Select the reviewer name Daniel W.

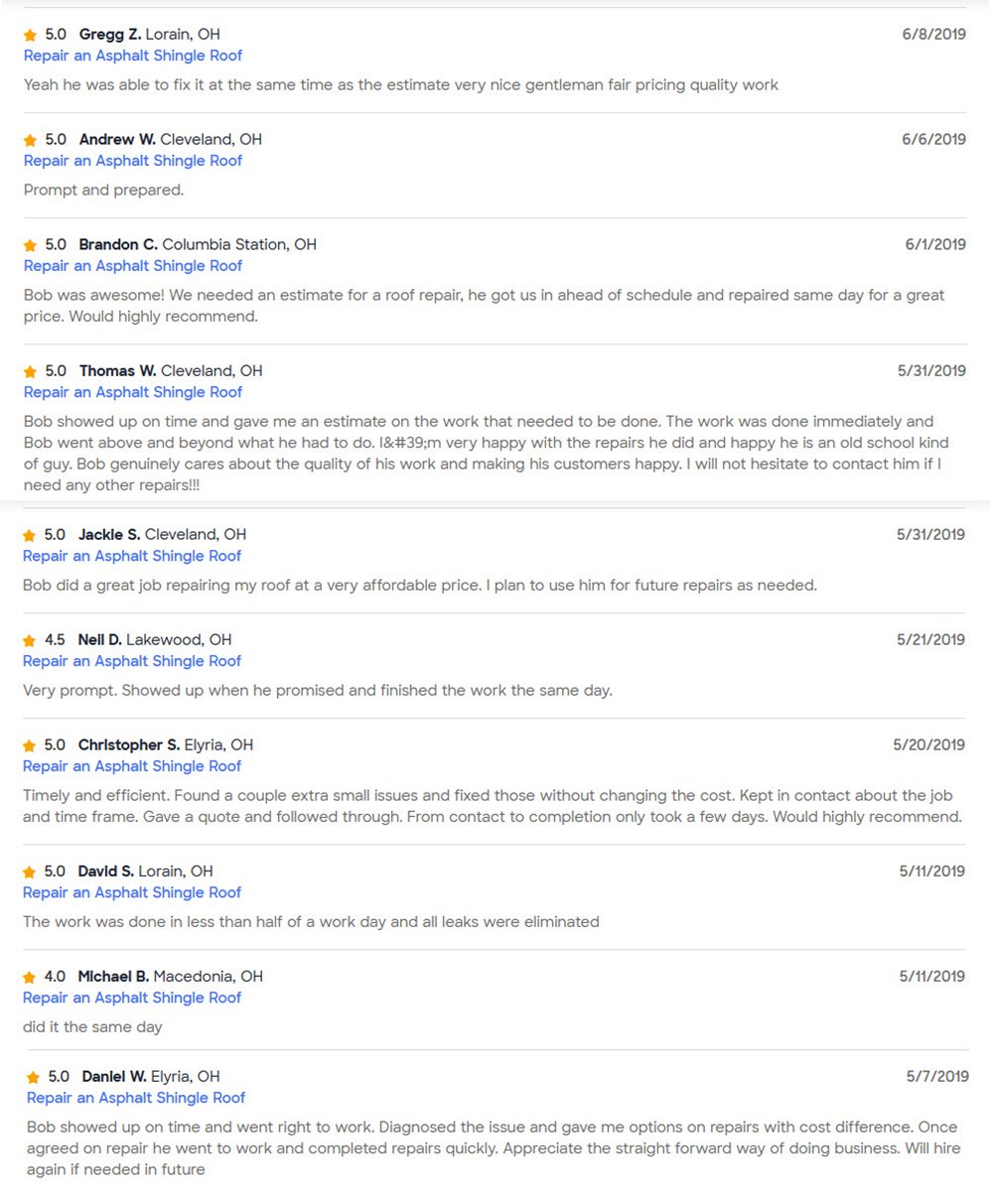[114, 1077]
